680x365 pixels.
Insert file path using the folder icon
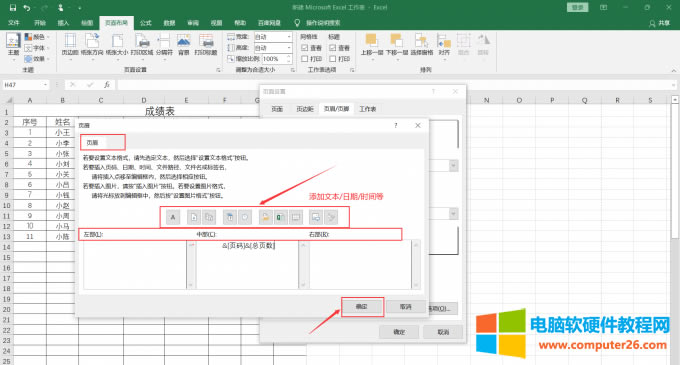pos(266,217)
